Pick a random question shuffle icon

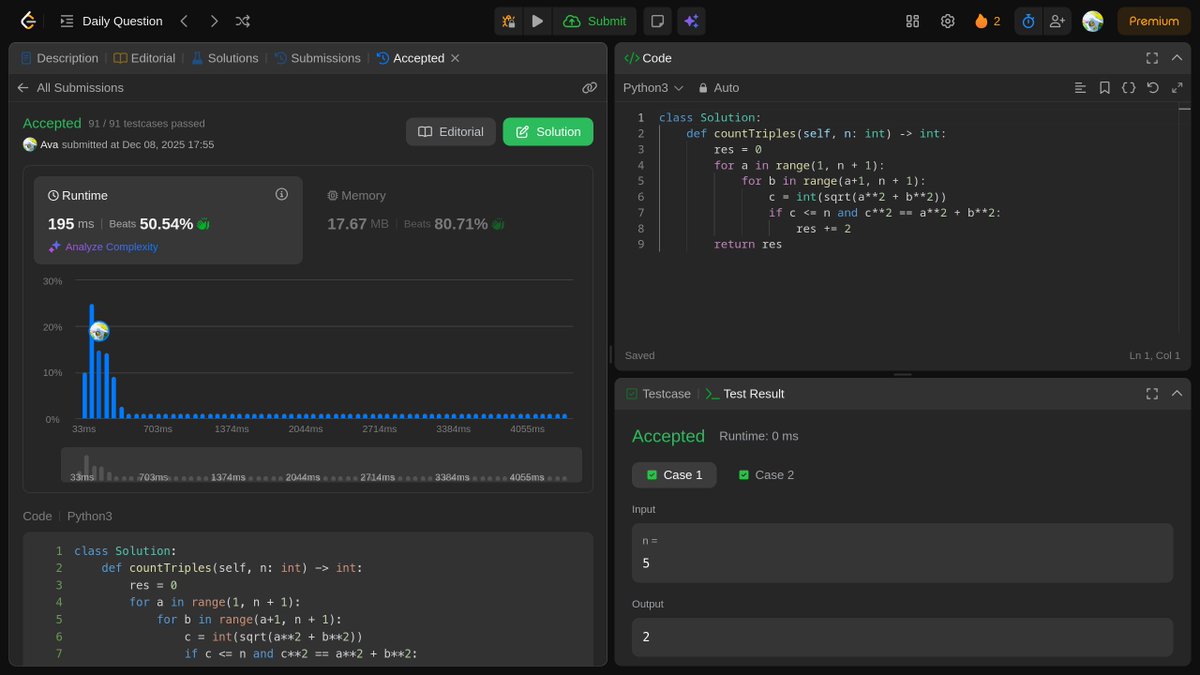[x=243, y=21]
